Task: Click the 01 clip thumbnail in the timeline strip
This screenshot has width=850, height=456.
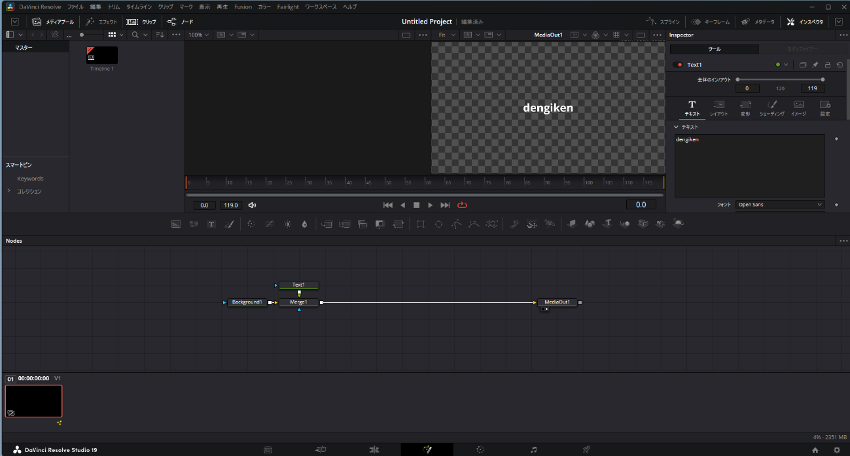Action: tap(34, 401)
